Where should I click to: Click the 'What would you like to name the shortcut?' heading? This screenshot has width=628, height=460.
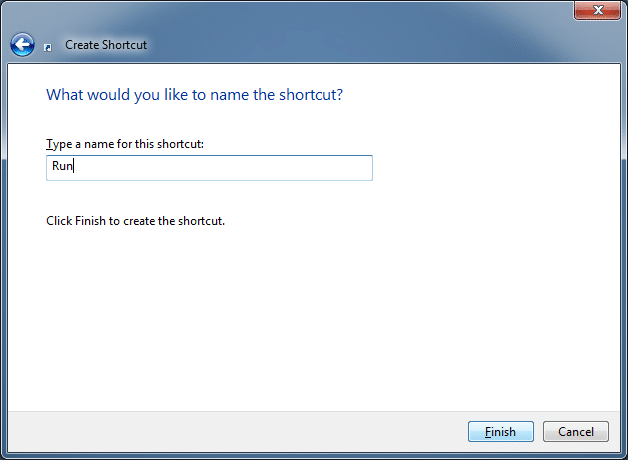(195, 95)
